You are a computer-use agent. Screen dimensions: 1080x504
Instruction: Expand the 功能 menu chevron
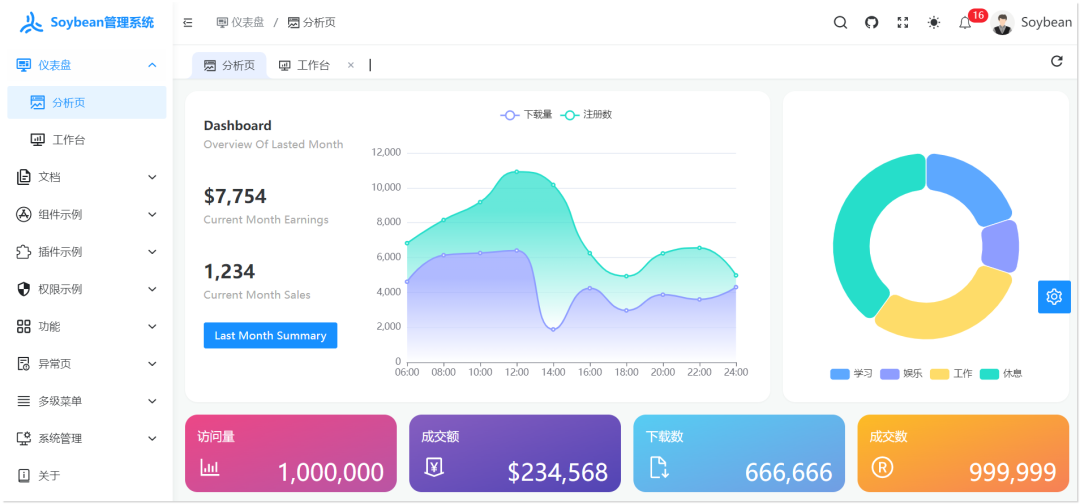point(153,326)
